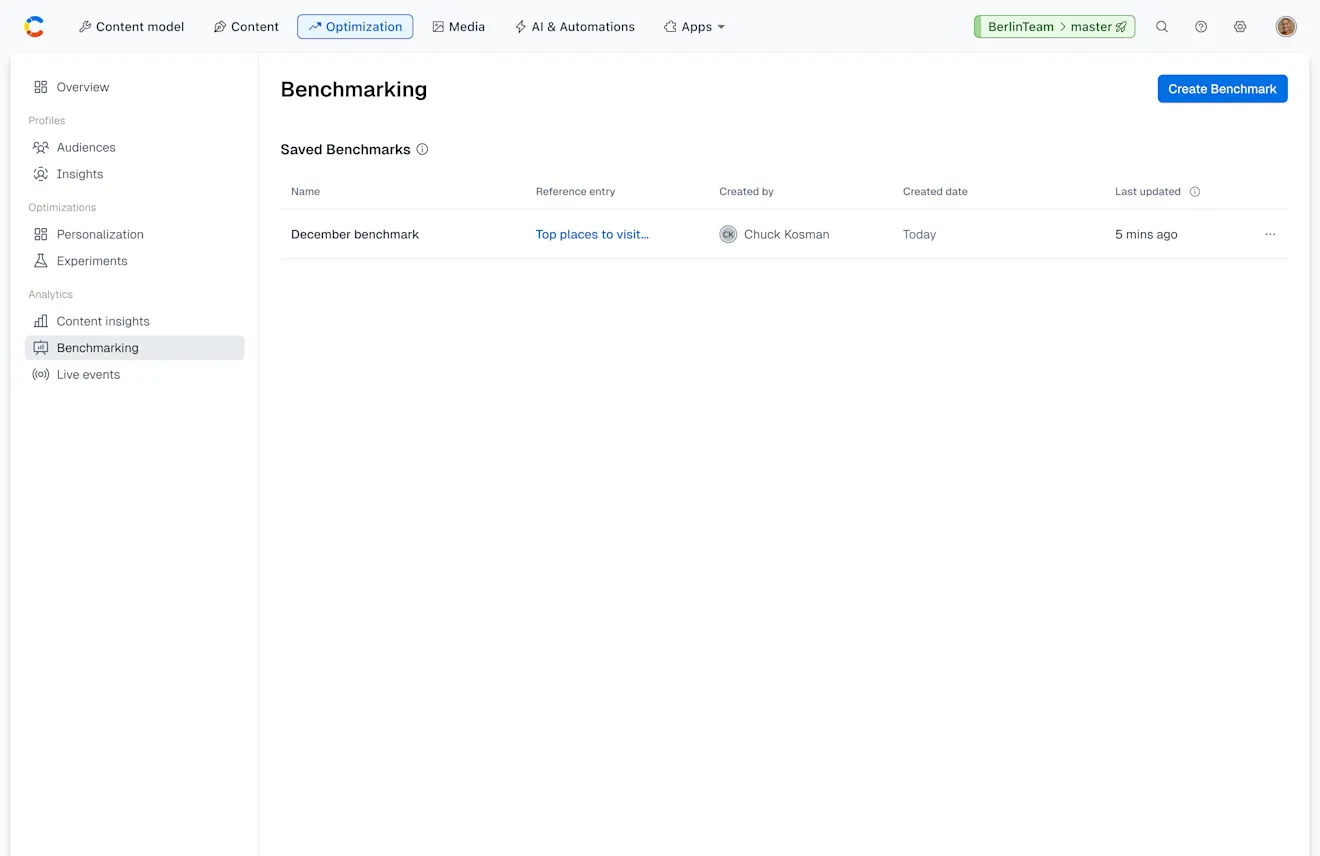Screen dimensions: 1320x856
Task: Select the Live events icon in sidebar
Action: 39,374
